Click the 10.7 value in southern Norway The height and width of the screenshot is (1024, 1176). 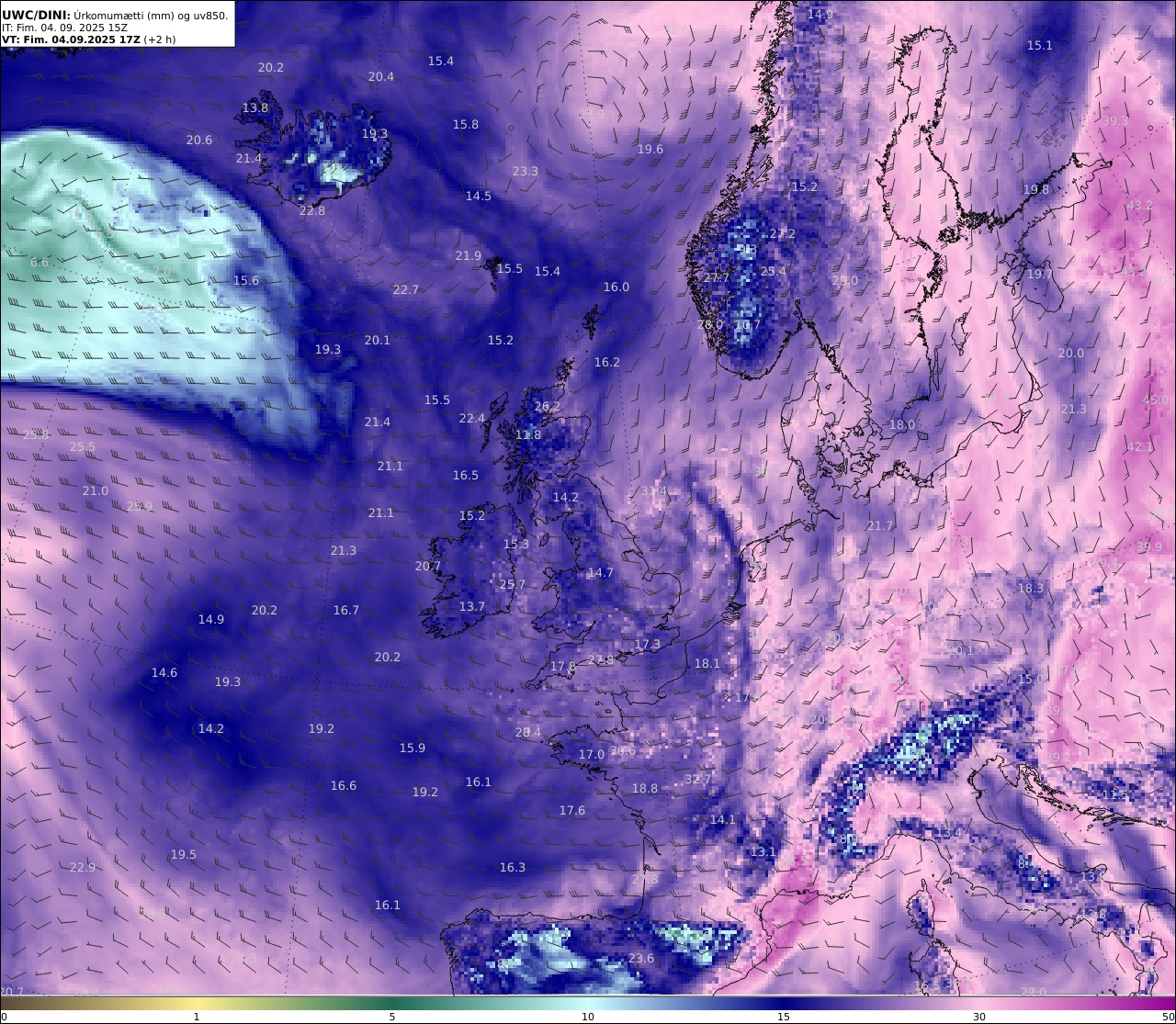coord(748,324)
